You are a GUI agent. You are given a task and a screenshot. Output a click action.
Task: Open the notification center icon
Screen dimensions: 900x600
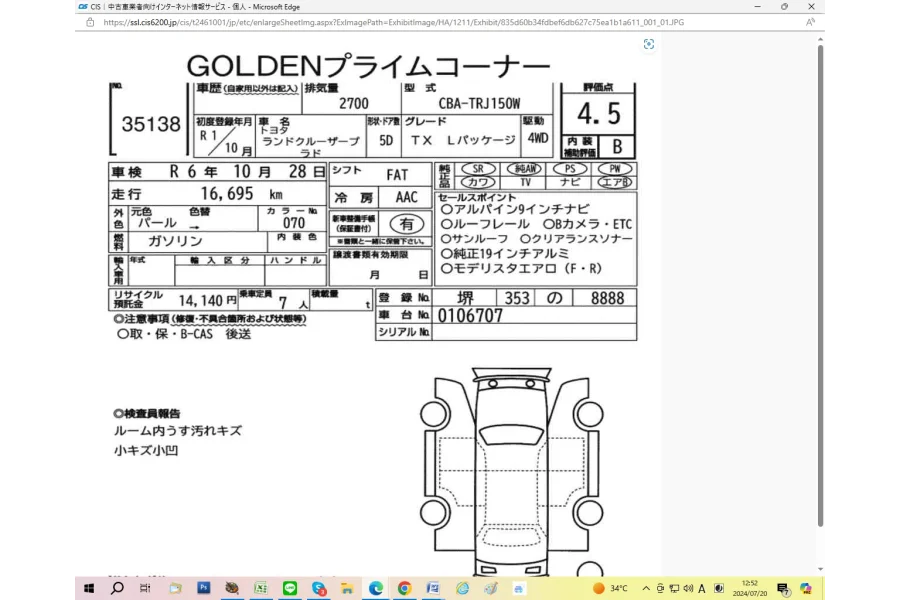coord(782,588)
